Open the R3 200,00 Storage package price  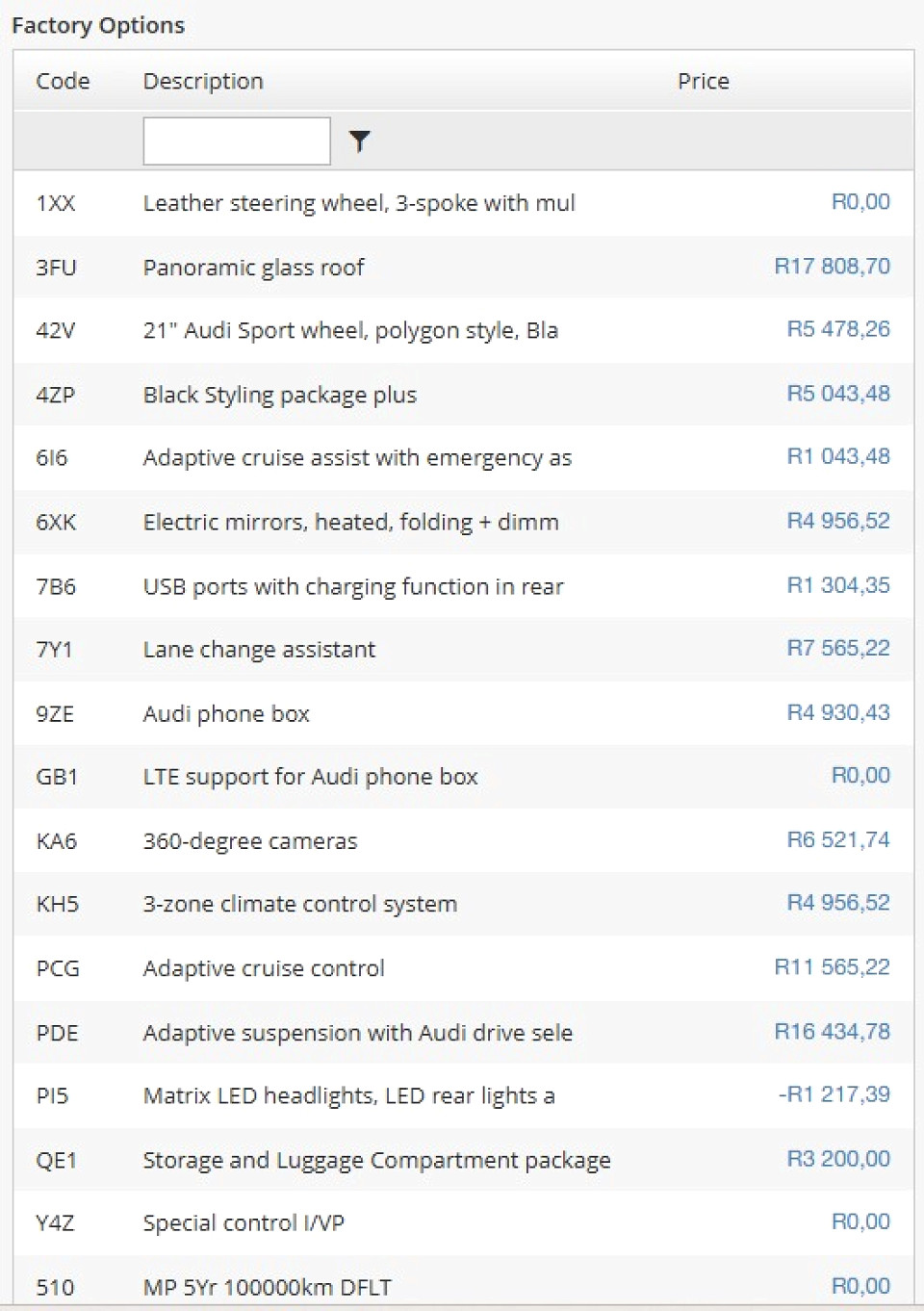(x=837, y=1159)
